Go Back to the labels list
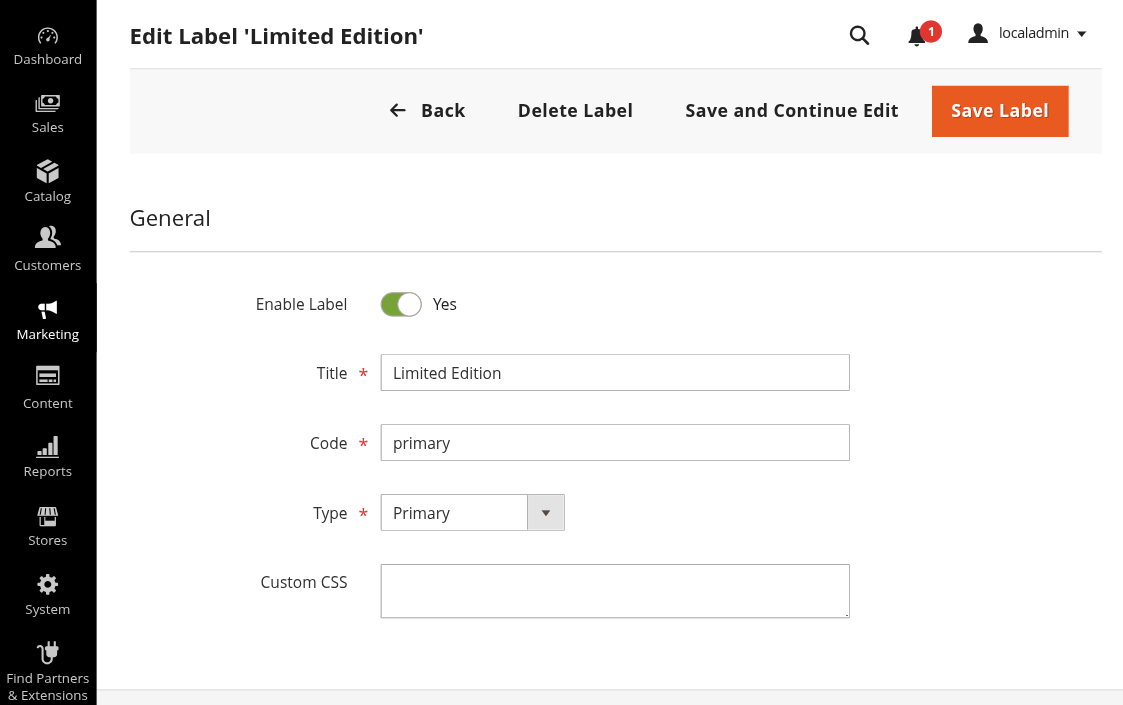 pyautogui.click(x=428, y=111)
